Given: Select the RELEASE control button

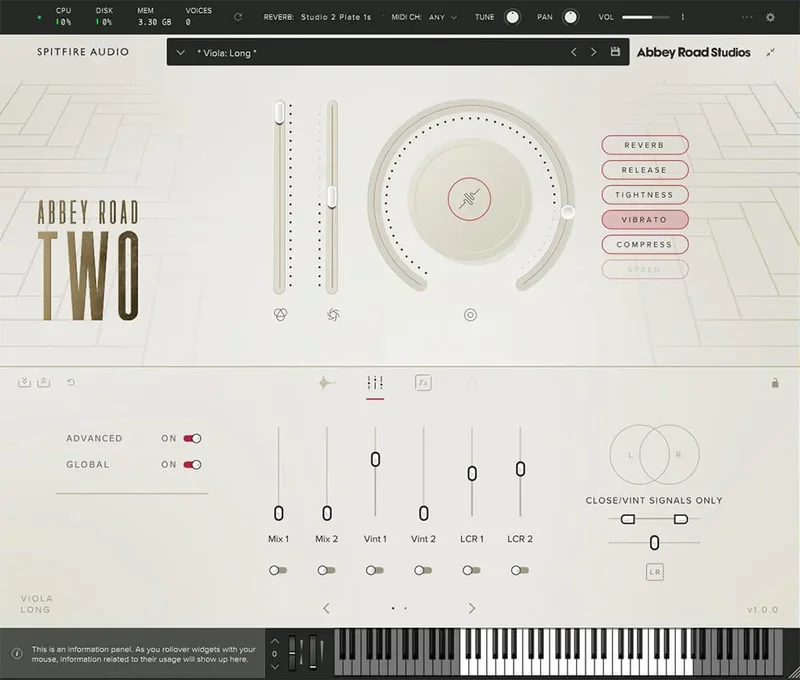Looking at the screenshot, I should pyautogui.click(x=645, y=170).
